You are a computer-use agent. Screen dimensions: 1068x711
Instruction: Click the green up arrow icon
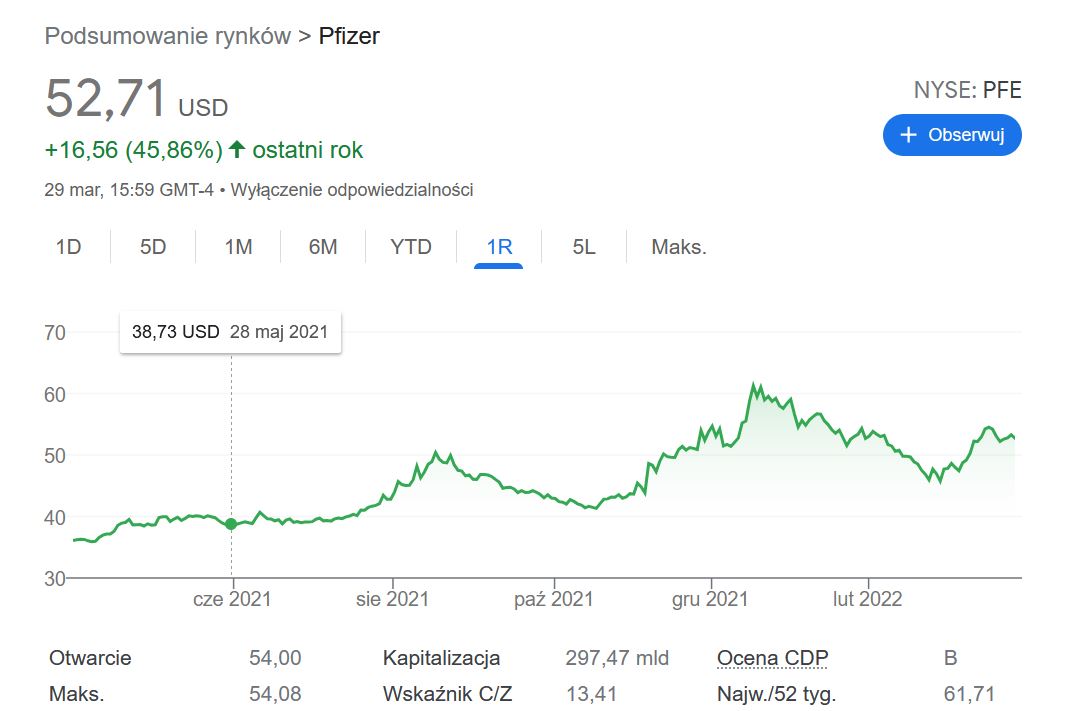coord(237,150)
